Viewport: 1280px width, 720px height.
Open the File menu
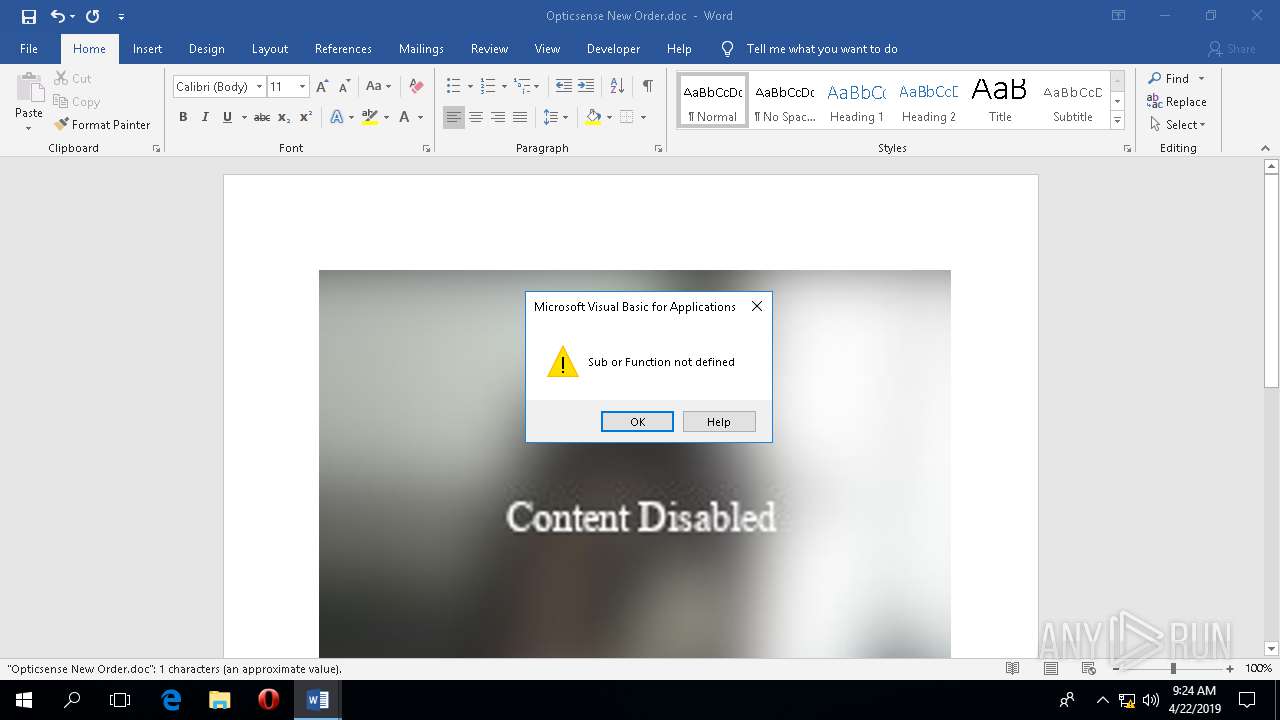(29, 49)
